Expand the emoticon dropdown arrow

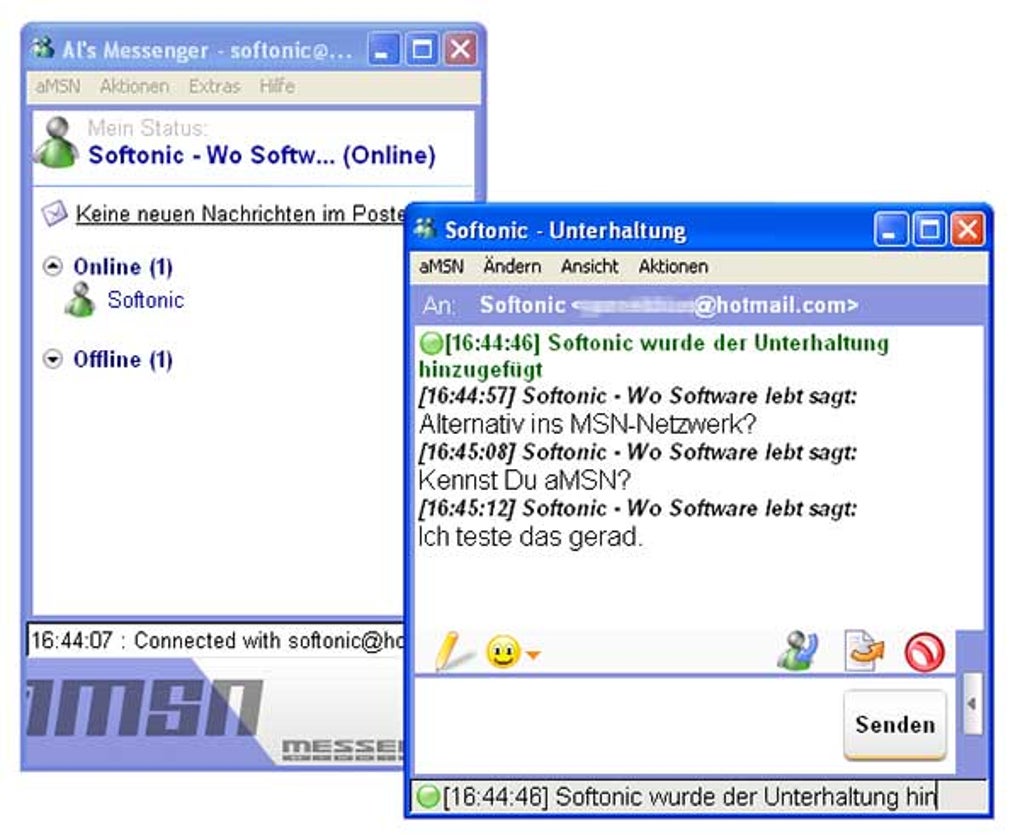[x=533, y=655]
